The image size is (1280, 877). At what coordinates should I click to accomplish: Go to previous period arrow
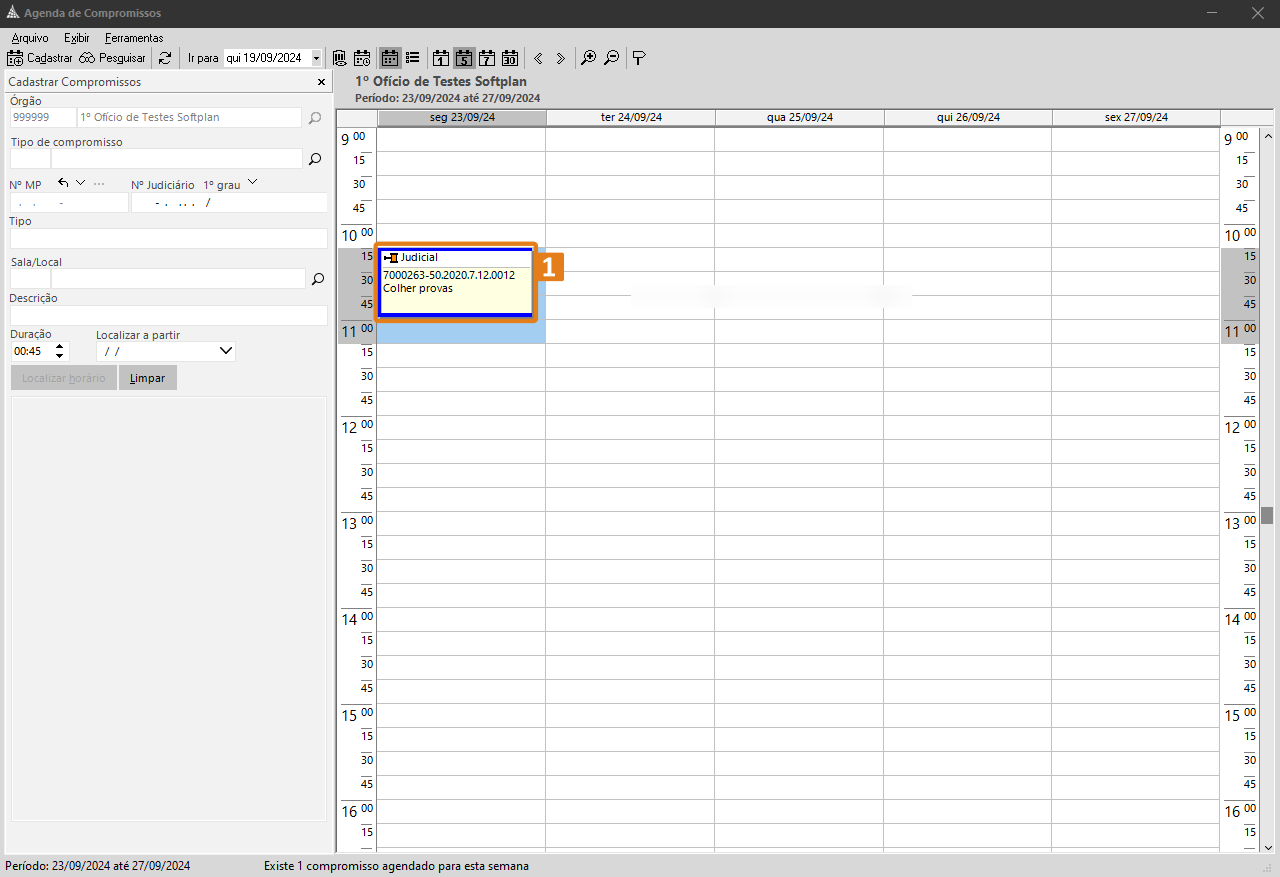538,58
